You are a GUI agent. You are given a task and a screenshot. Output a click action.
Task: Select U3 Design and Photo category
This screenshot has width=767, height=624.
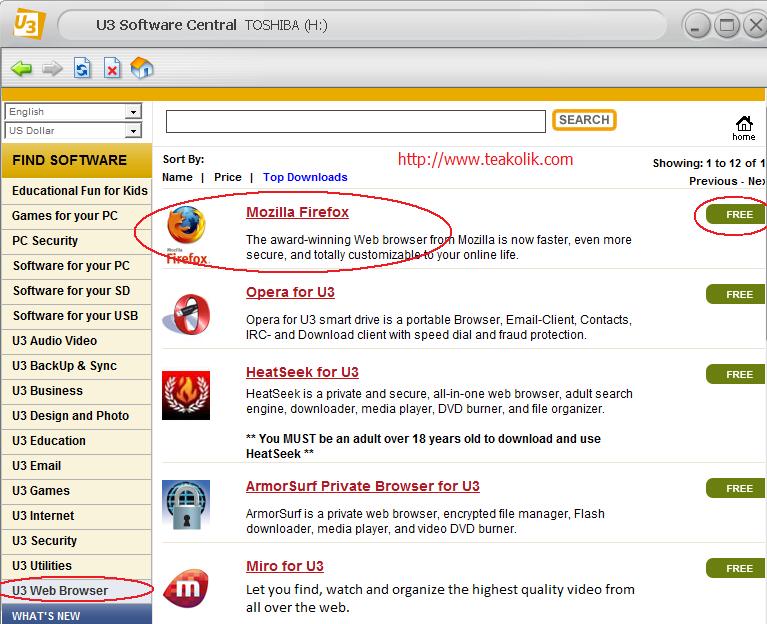click(x=77, y=416)
